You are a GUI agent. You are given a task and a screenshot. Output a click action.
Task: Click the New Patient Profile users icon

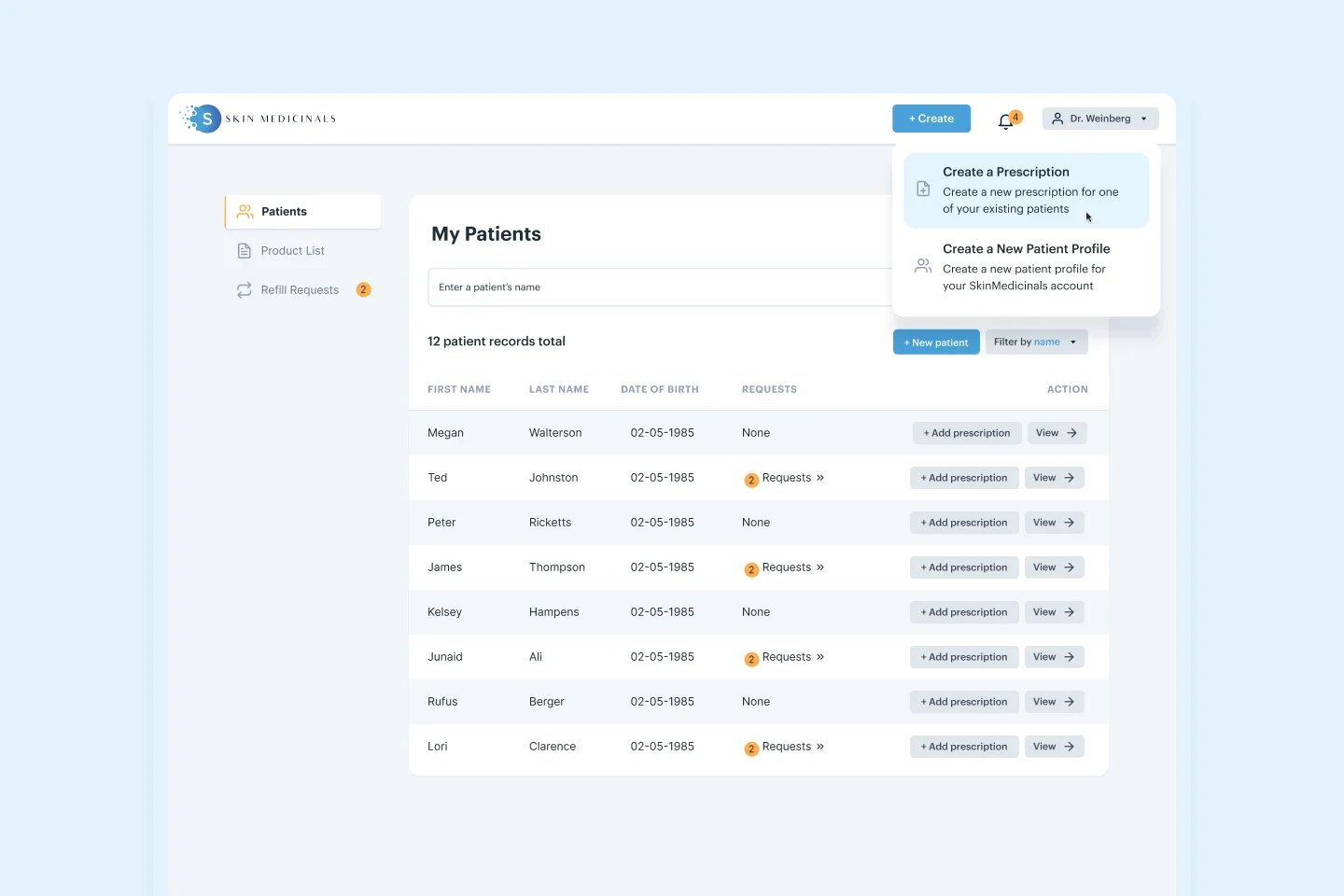pyautogui.click(x=923, y=266)
